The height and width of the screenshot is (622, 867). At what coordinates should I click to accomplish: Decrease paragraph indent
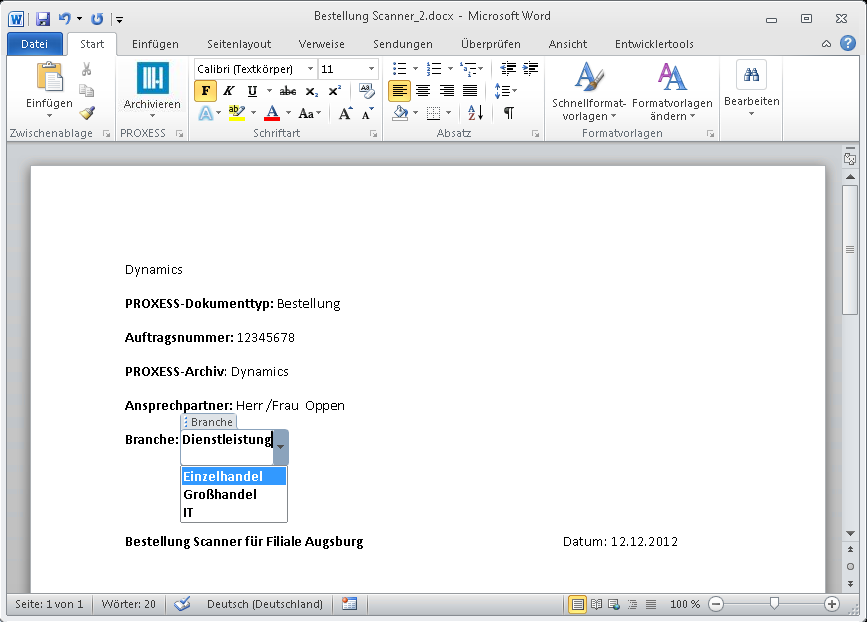click(508, 69)
